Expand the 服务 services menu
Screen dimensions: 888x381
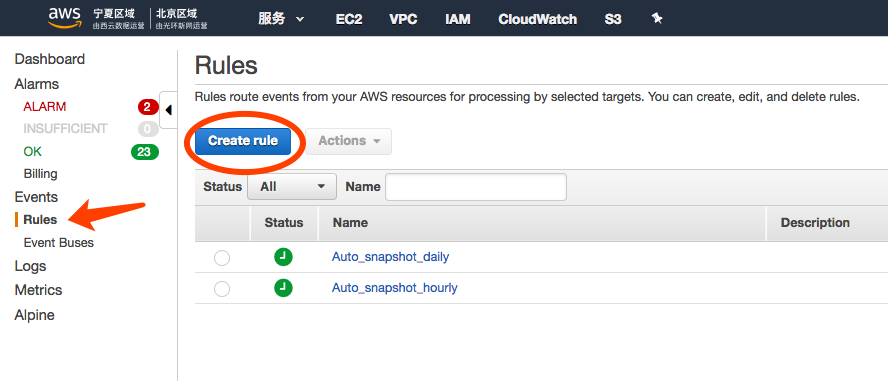pos(281,19)
